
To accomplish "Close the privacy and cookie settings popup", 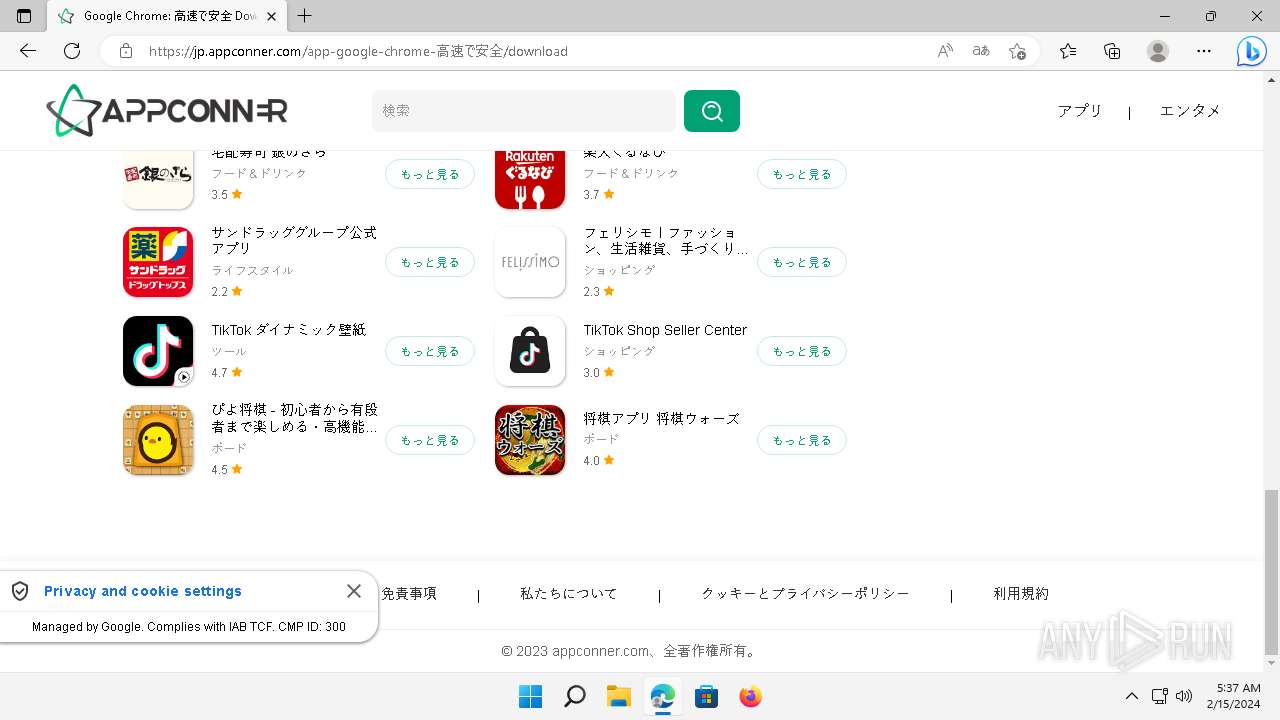I will coord(354,591).
